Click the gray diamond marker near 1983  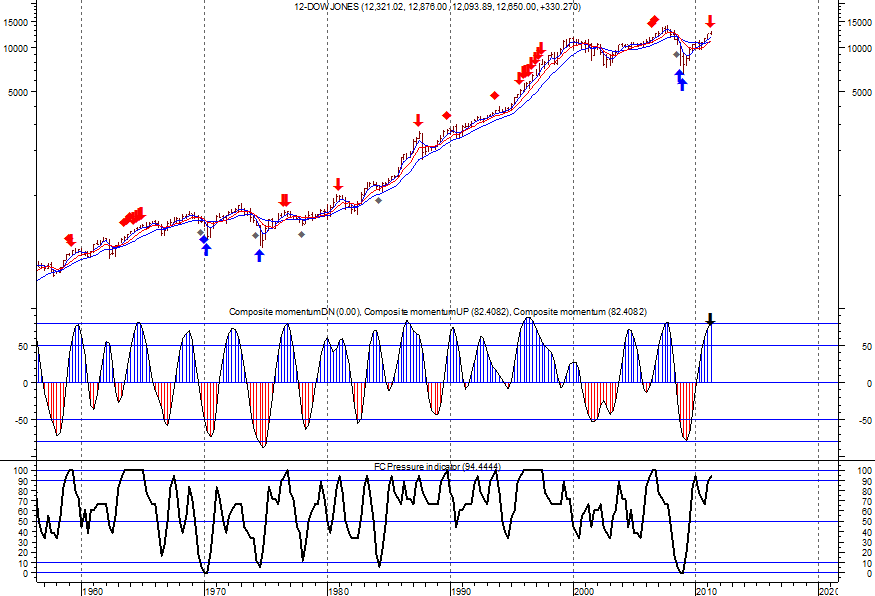click(378, 200)
